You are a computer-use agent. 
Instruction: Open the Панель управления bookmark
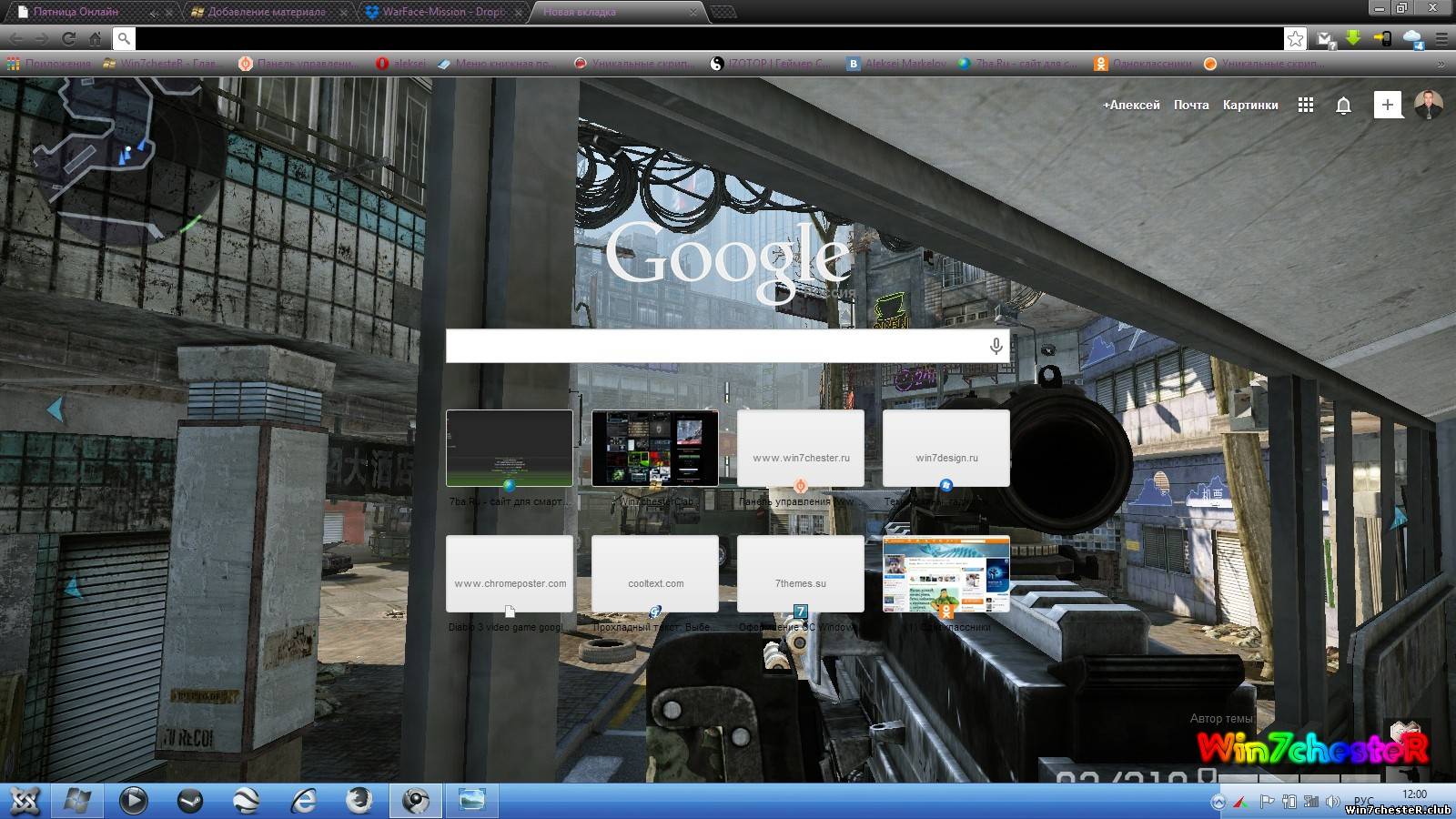tap(298, 64)
